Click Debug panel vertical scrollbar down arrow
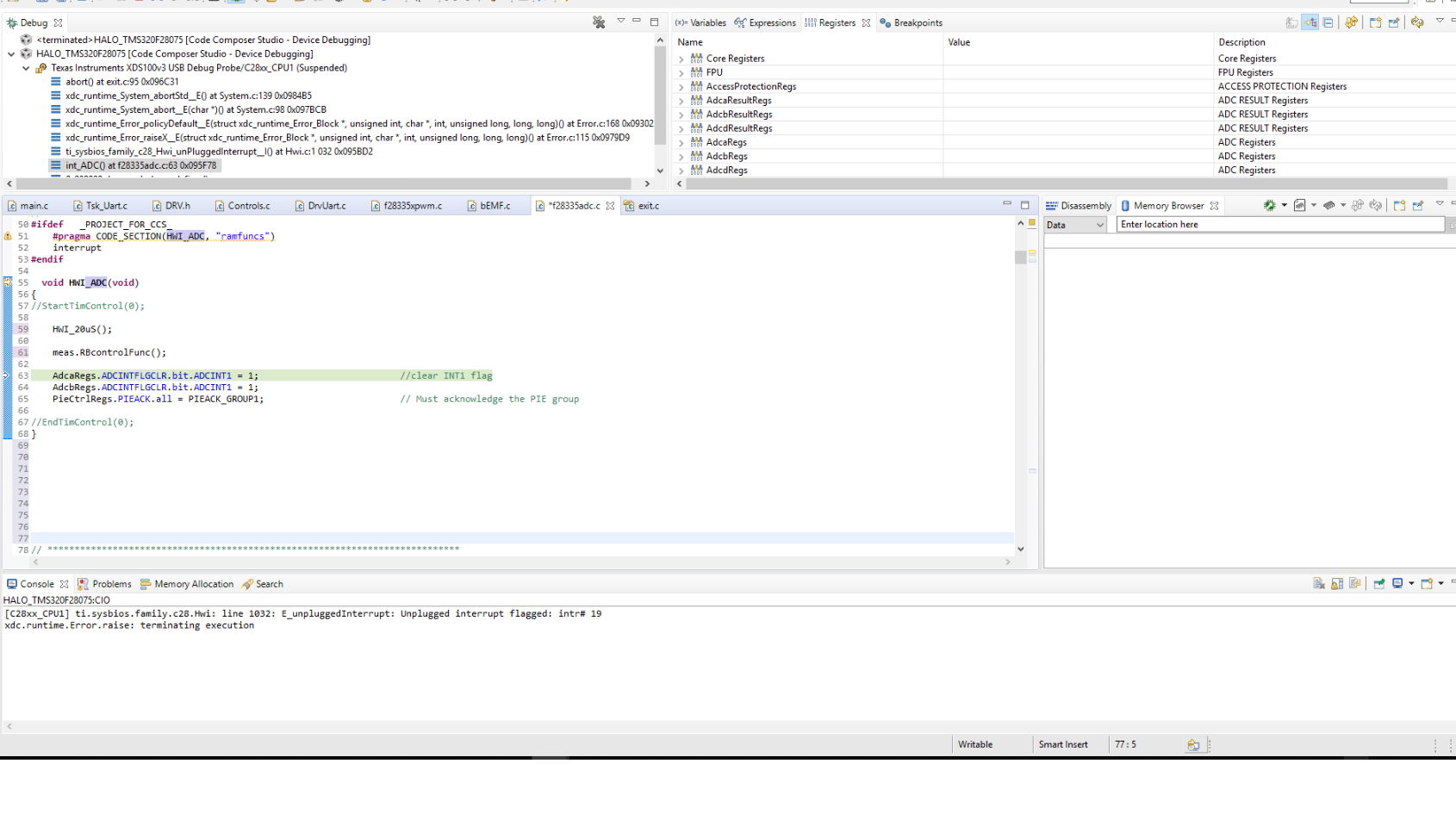1456x838 pixels. (x=660, y=171)
